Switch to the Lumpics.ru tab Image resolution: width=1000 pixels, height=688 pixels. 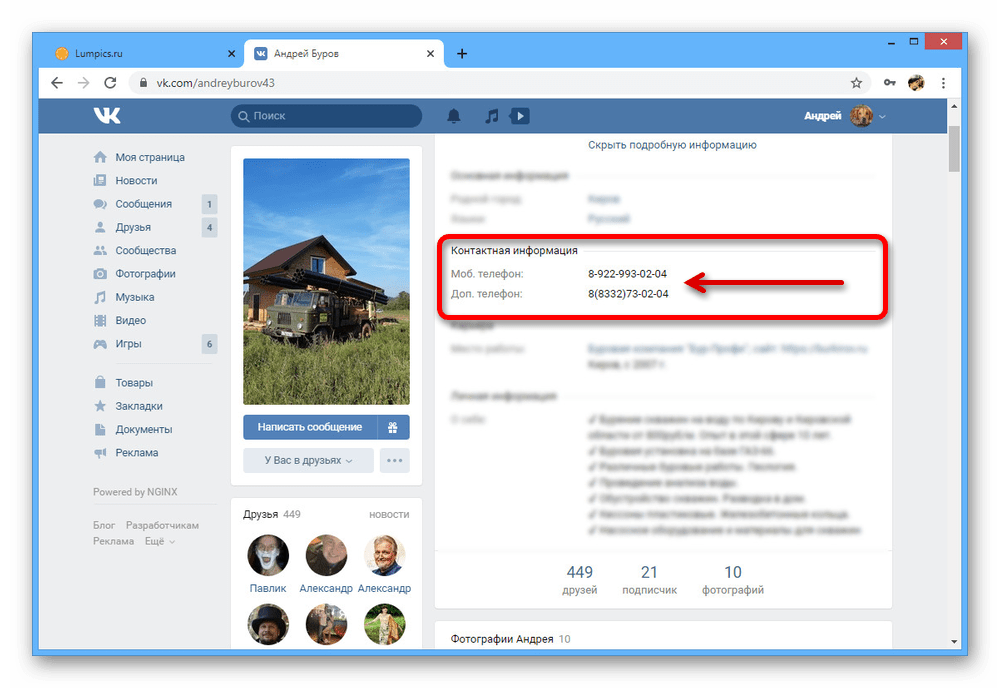coord(143,54)
